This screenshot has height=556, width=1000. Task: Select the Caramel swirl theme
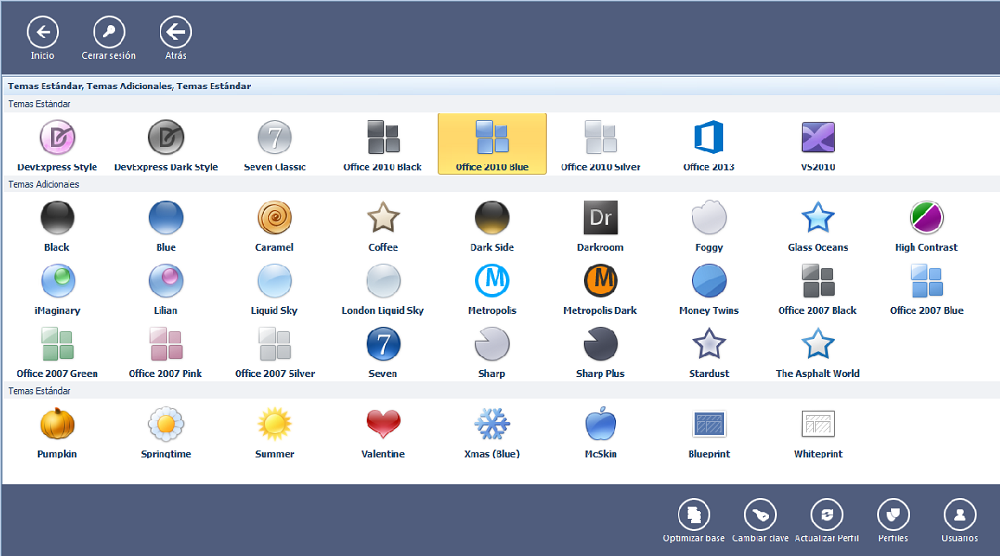pyautogui.click(x=274, y=217)
